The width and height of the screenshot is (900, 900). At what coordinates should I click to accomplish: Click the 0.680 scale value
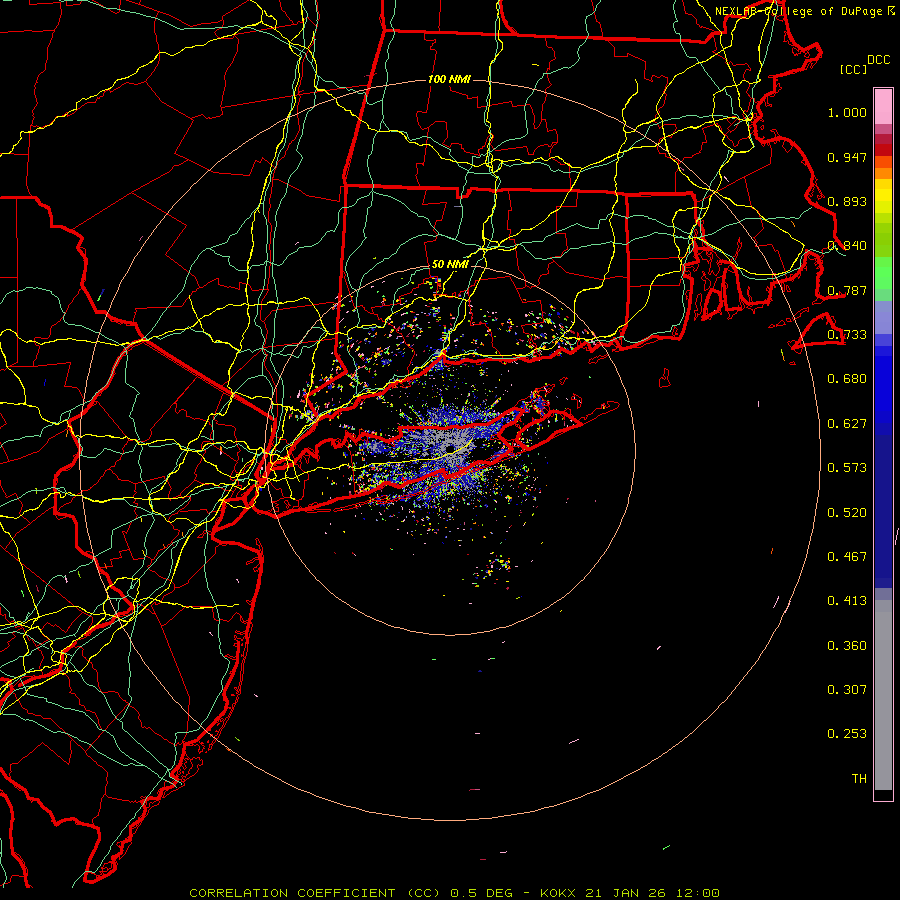[x=847, y=379]
